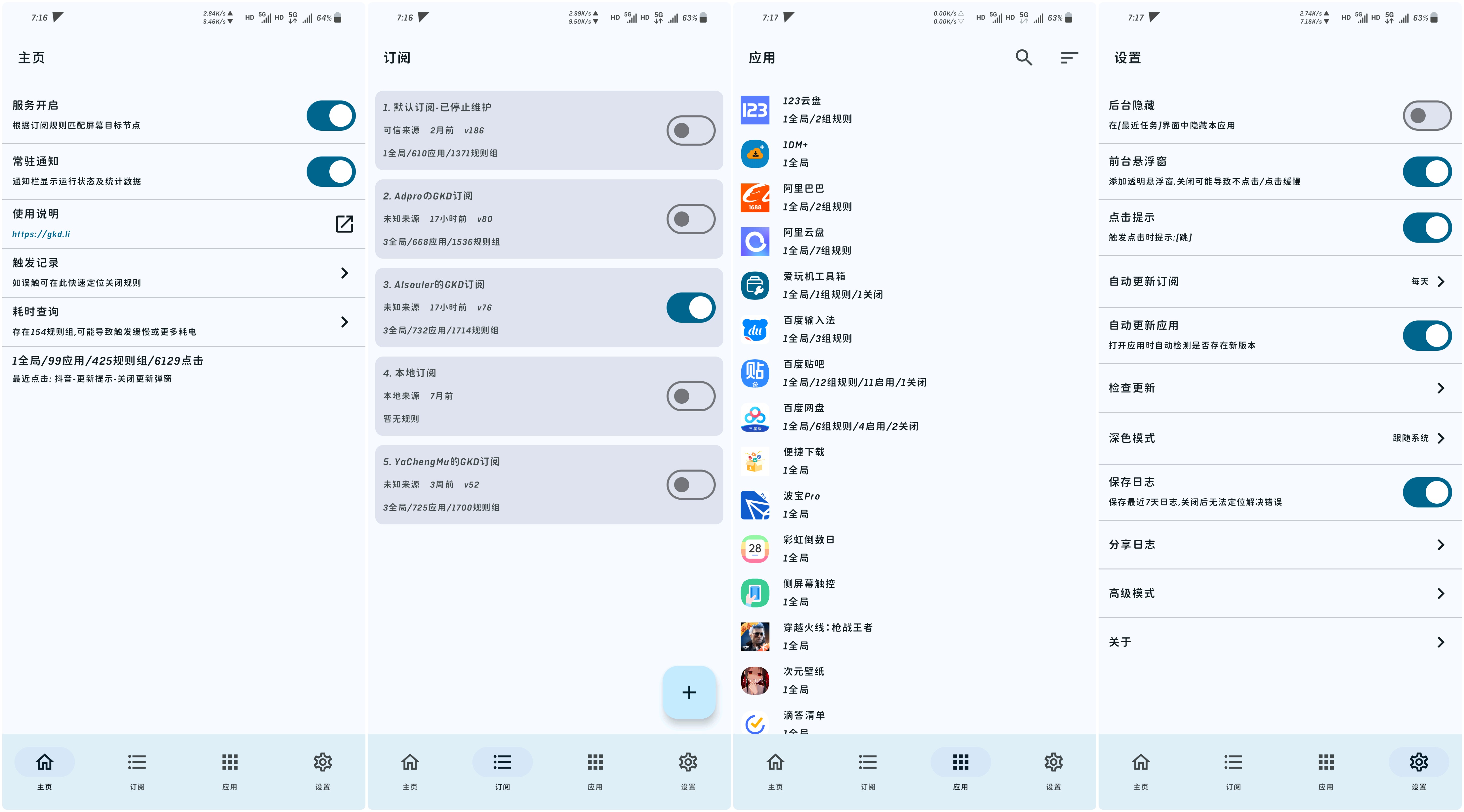This screenshot has height=812, width=1464.
Task: Open the https://gkd.li link
Action: pyautogui.click(x=41, y=234)
